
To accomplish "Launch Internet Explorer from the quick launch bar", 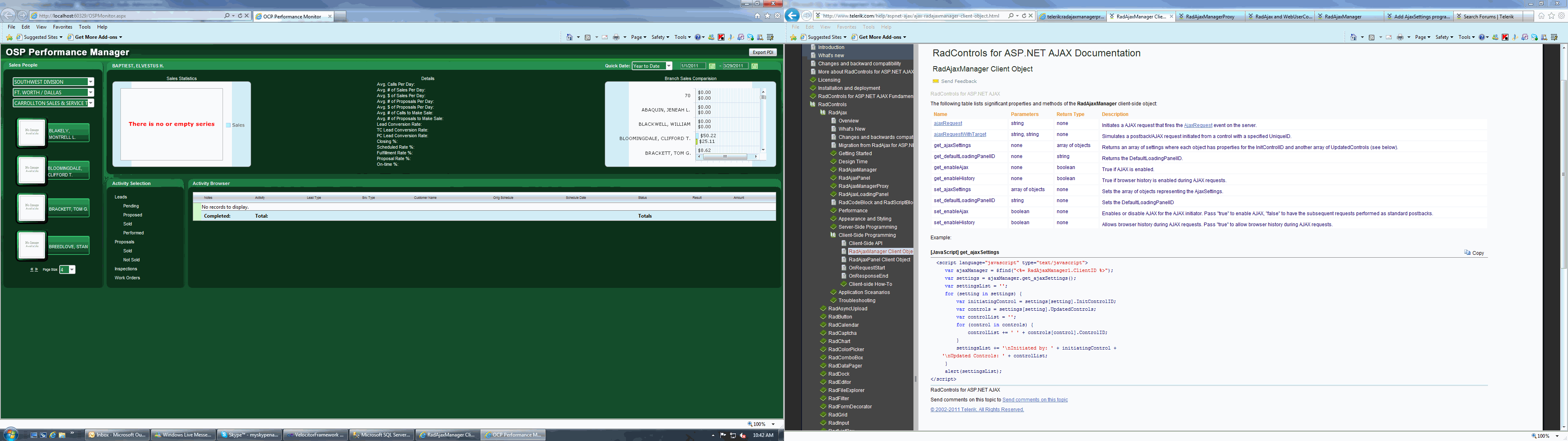I will [x=52, y=435].
